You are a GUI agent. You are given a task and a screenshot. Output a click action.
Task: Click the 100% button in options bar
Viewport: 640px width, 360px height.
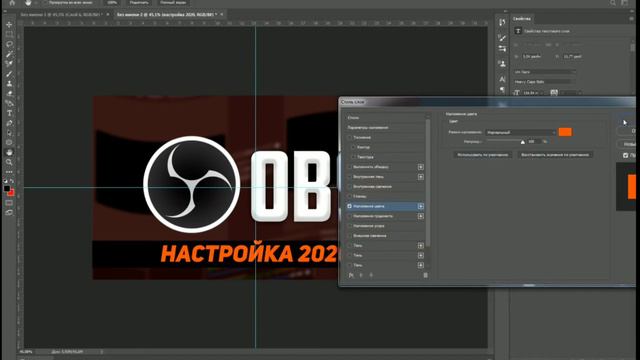(112, 2)
